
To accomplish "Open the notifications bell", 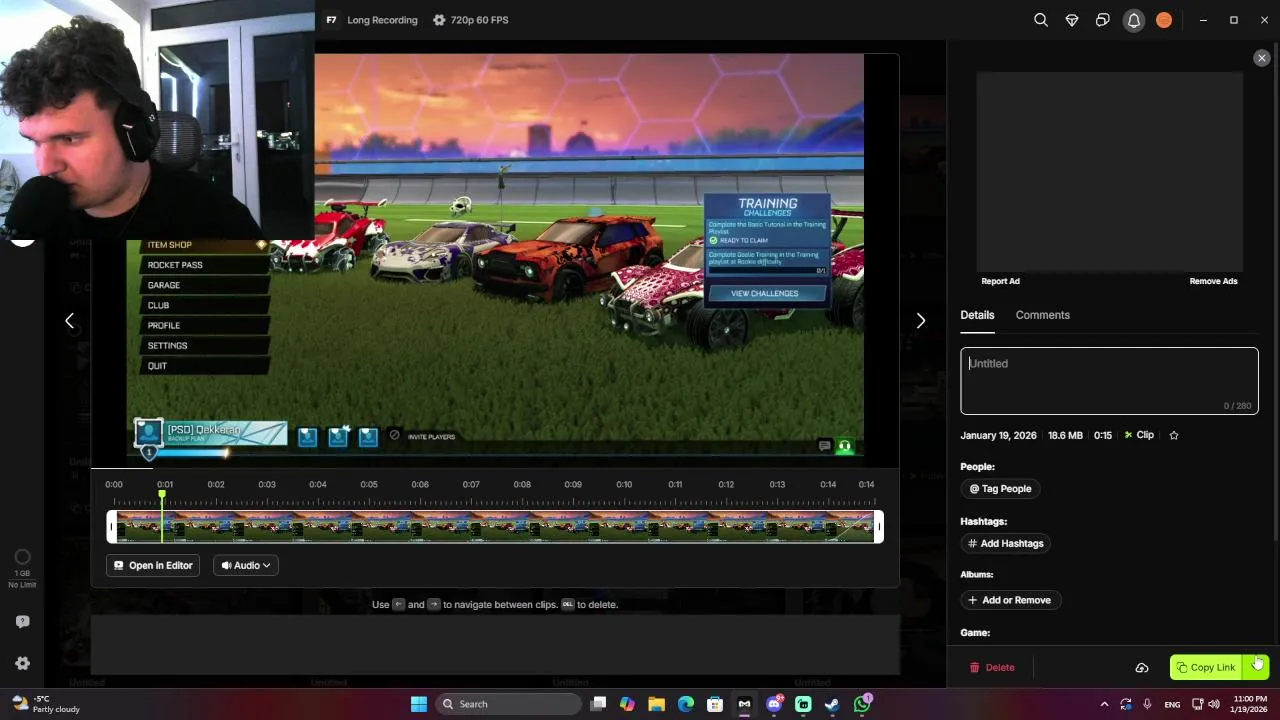I will click(x=1134, y=20).
